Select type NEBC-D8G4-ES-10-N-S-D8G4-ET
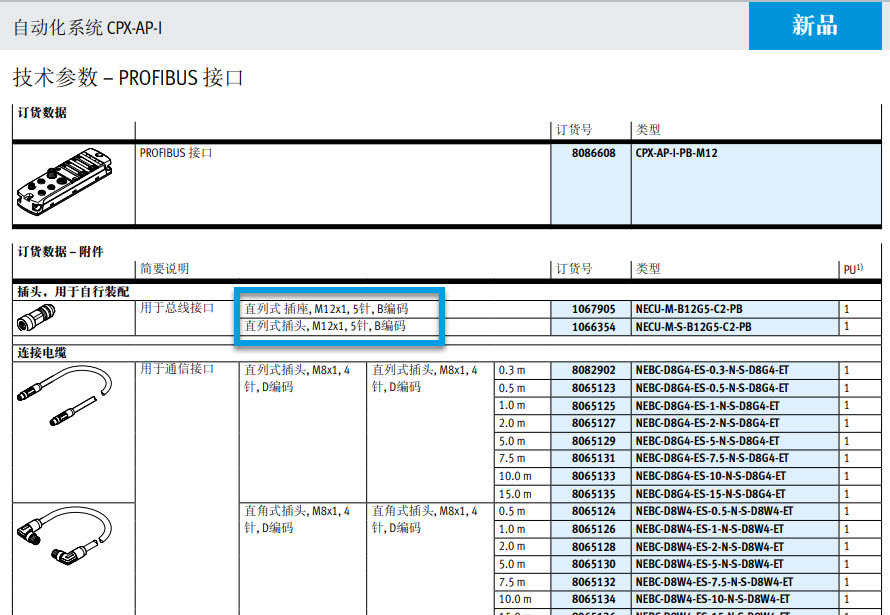The width and height of the screenshot is (890, 615). click(710, 476)
